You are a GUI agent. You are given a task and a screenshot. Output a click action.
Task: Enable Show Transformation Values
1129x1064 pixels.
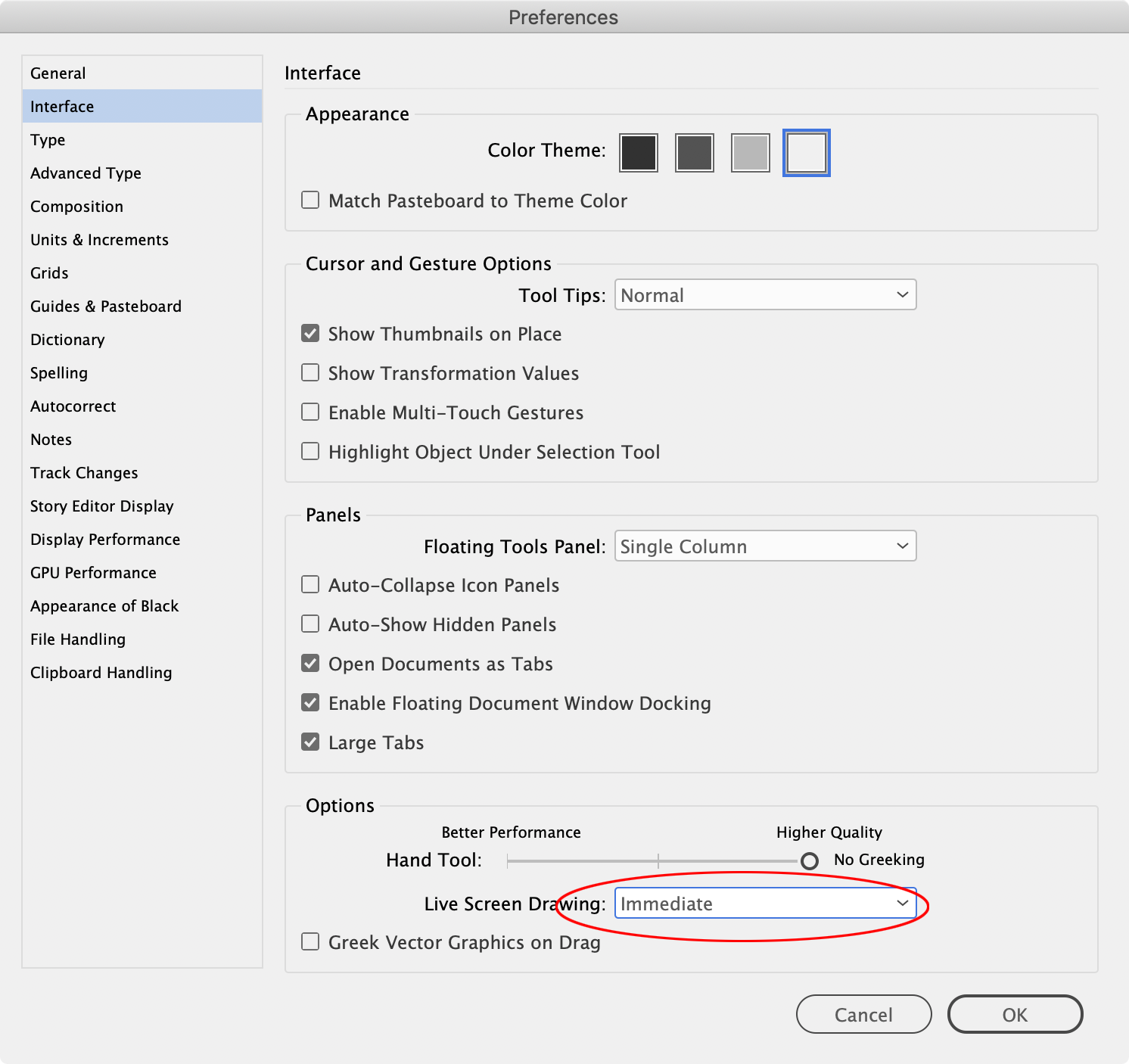[310, 372]
